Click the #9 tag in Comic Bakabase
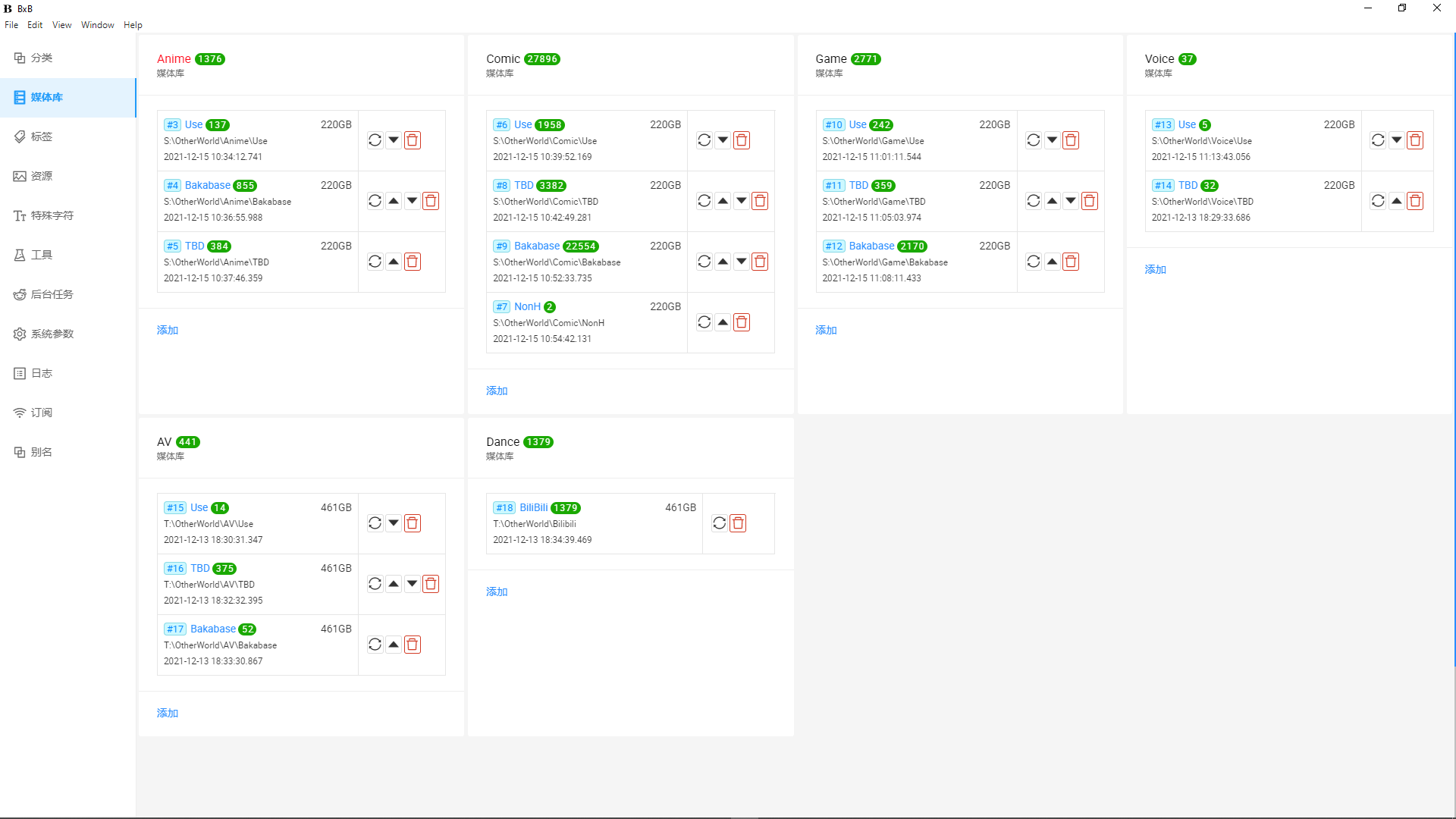Viewport: 1456px width, 819px height. coord(502,246)
